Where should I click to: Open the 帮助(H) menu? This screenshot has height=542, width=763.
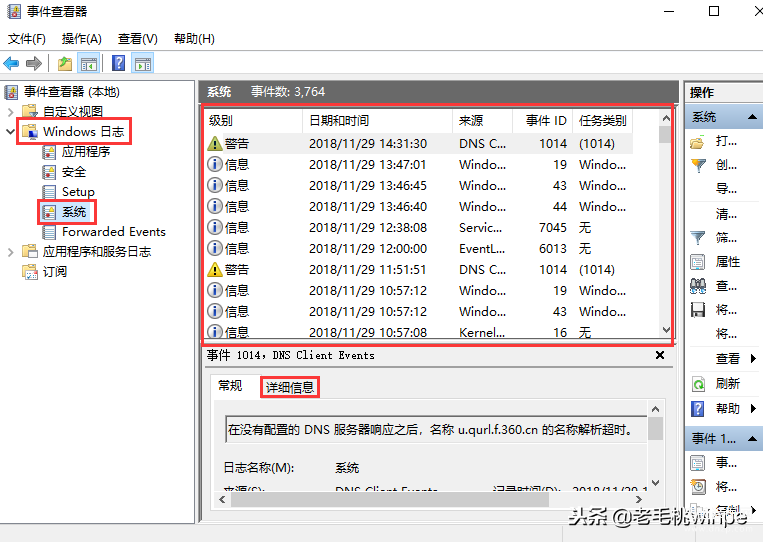(194, 38)
